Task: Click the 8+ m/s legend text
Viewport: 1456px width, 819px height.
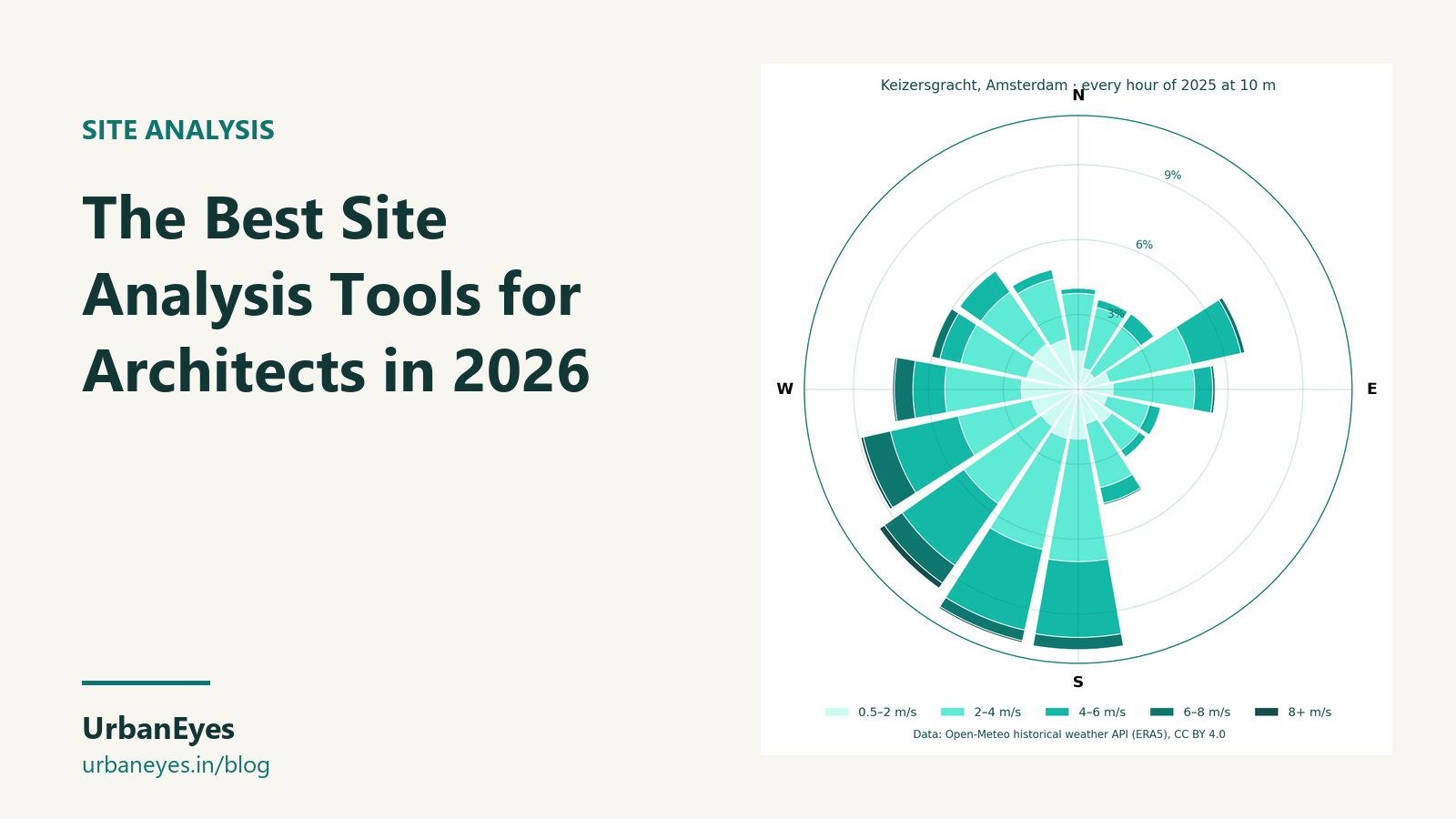Action: click(1309, 713)
